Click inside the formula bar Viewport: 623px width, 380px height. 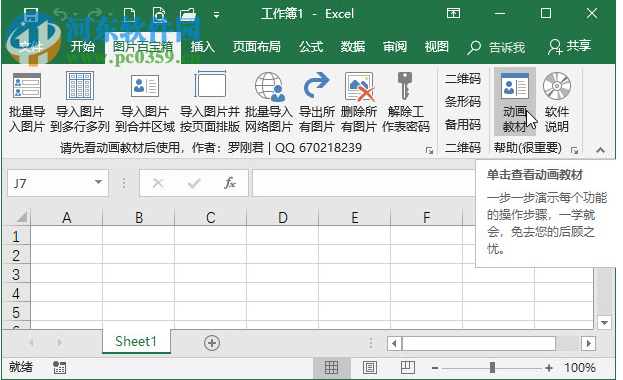364,183
